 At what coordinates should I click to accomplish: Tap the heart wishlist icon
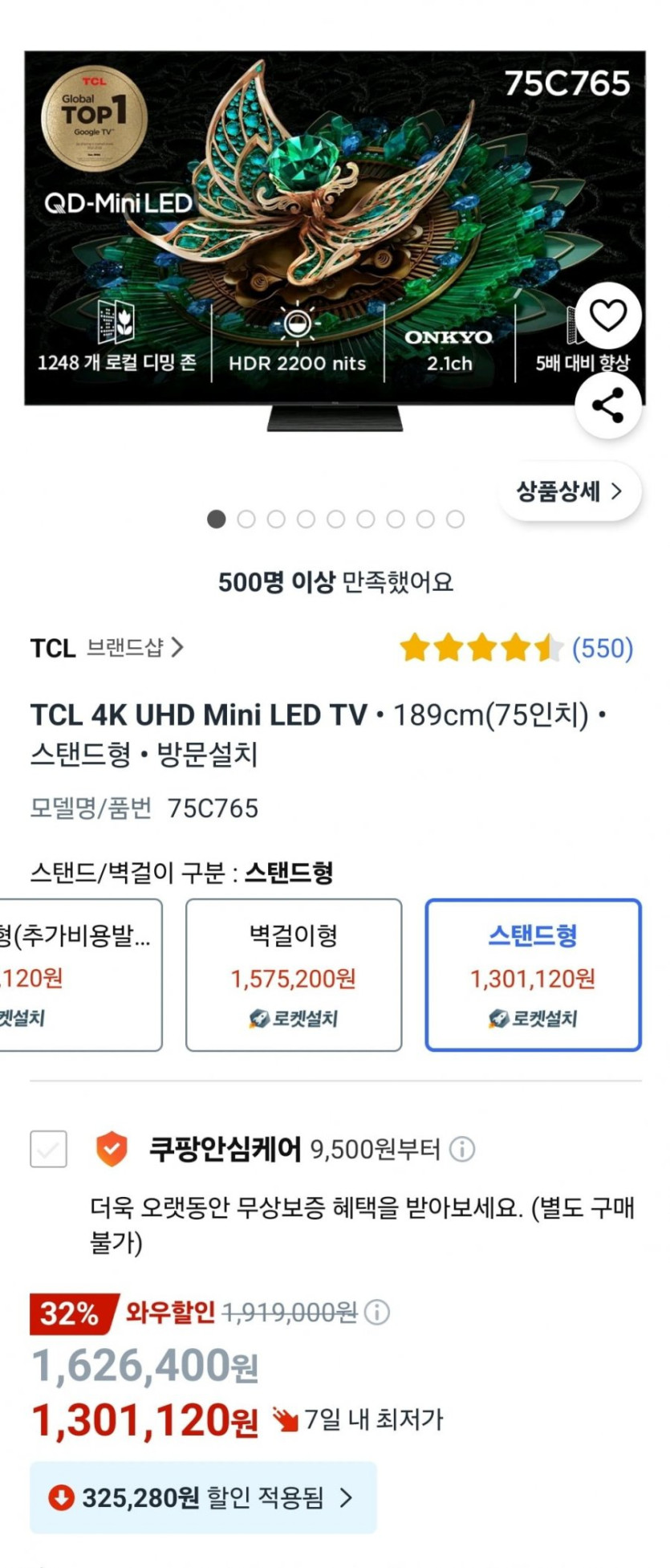coord(607,316)
